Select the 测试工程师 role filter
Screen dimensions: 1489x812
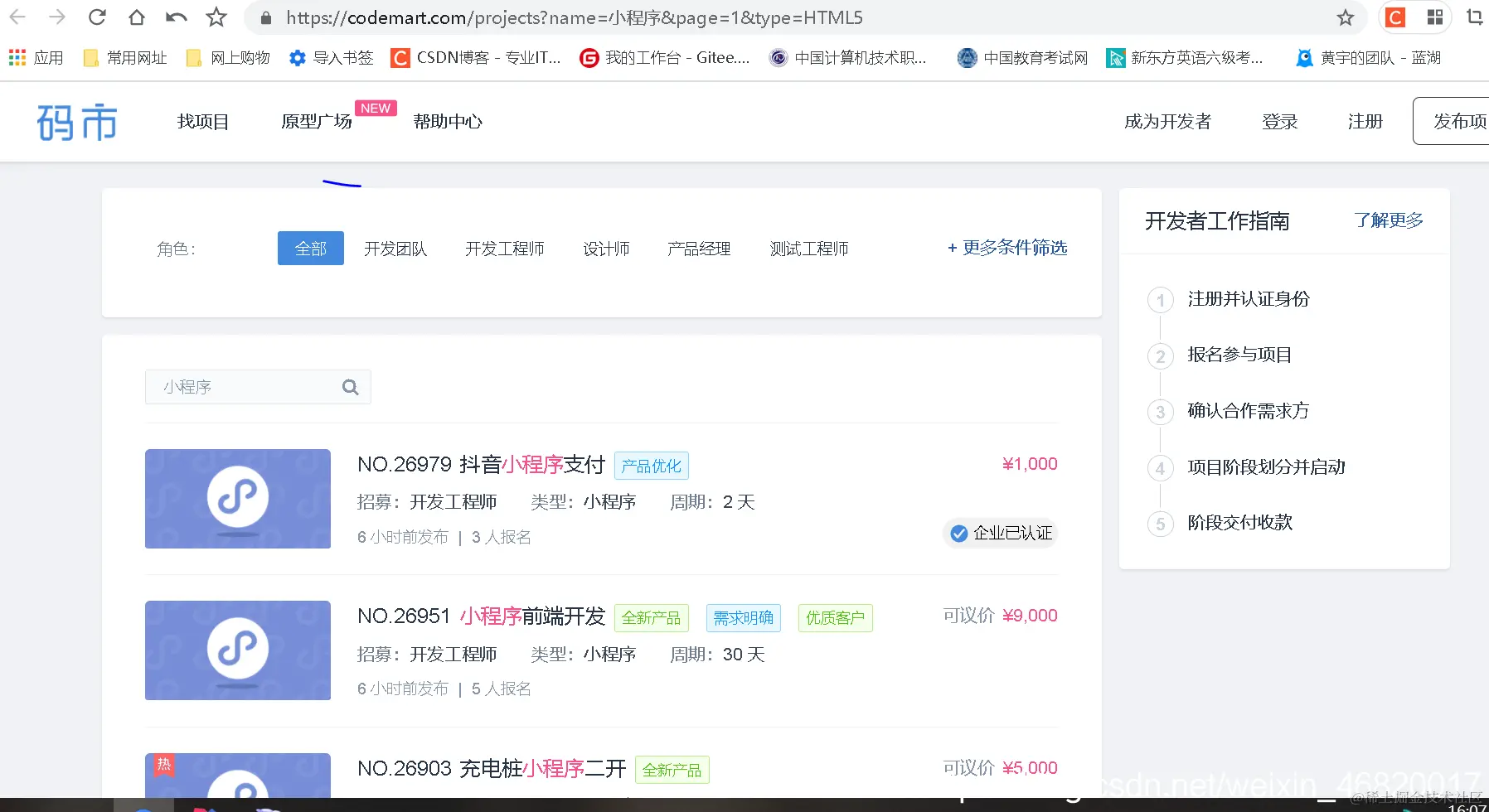point(808,248)
